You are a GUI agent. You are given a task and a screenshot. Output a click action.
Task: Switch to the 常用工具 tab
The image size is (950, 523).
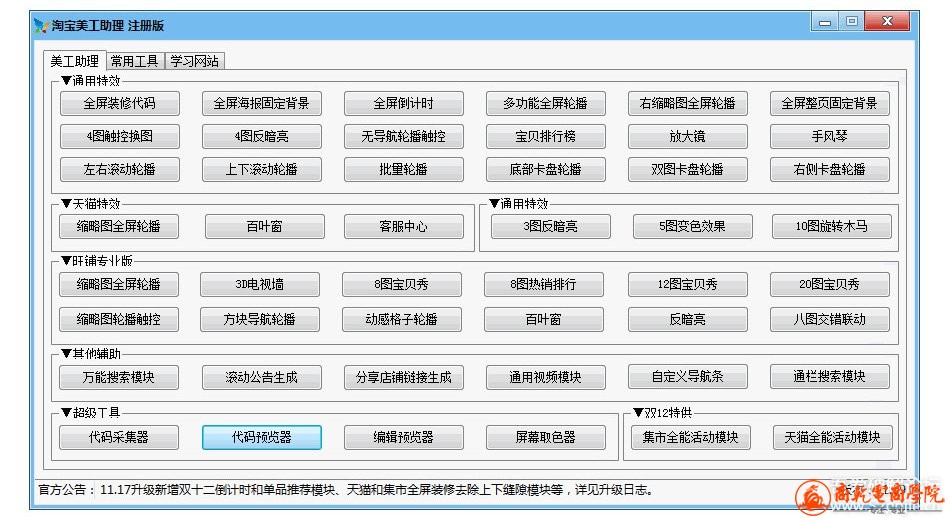[134, 61]
